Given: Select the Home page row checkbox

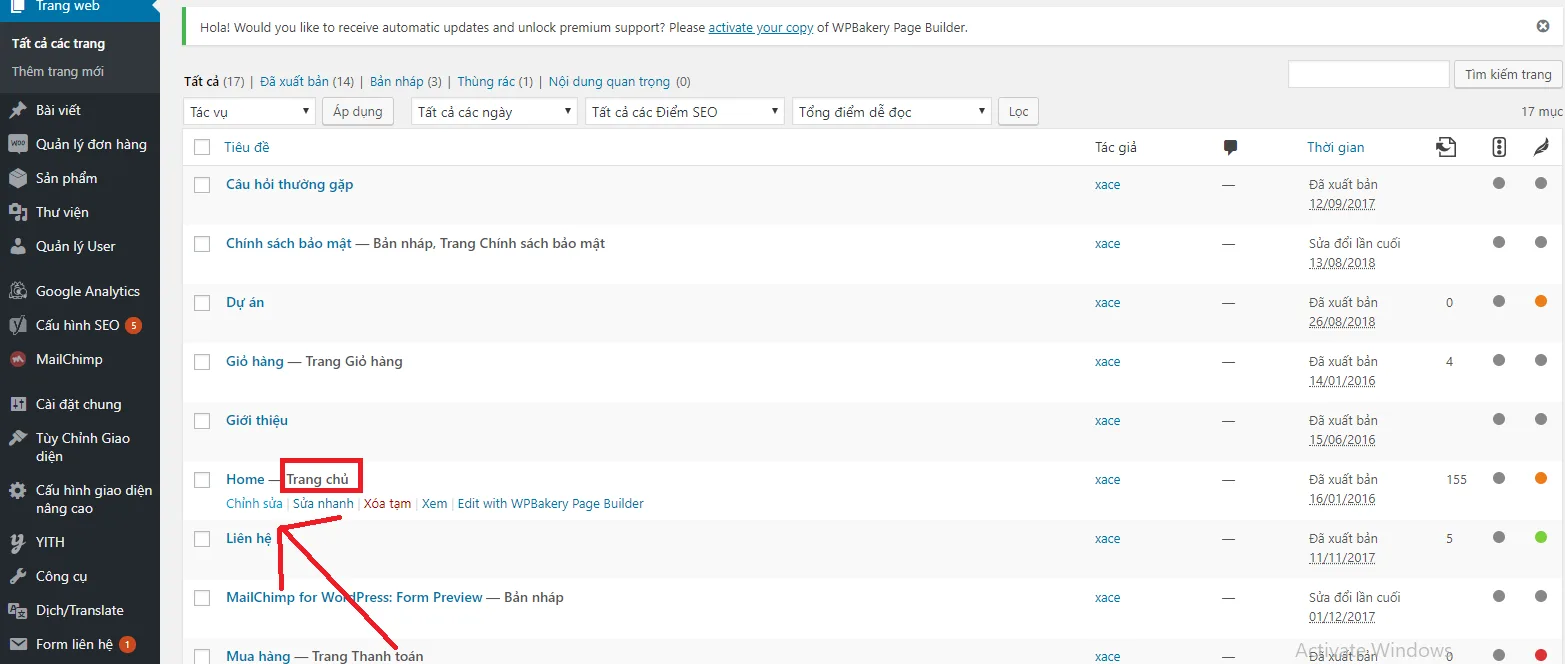Looking at the screenshot, I should [202, 480].
